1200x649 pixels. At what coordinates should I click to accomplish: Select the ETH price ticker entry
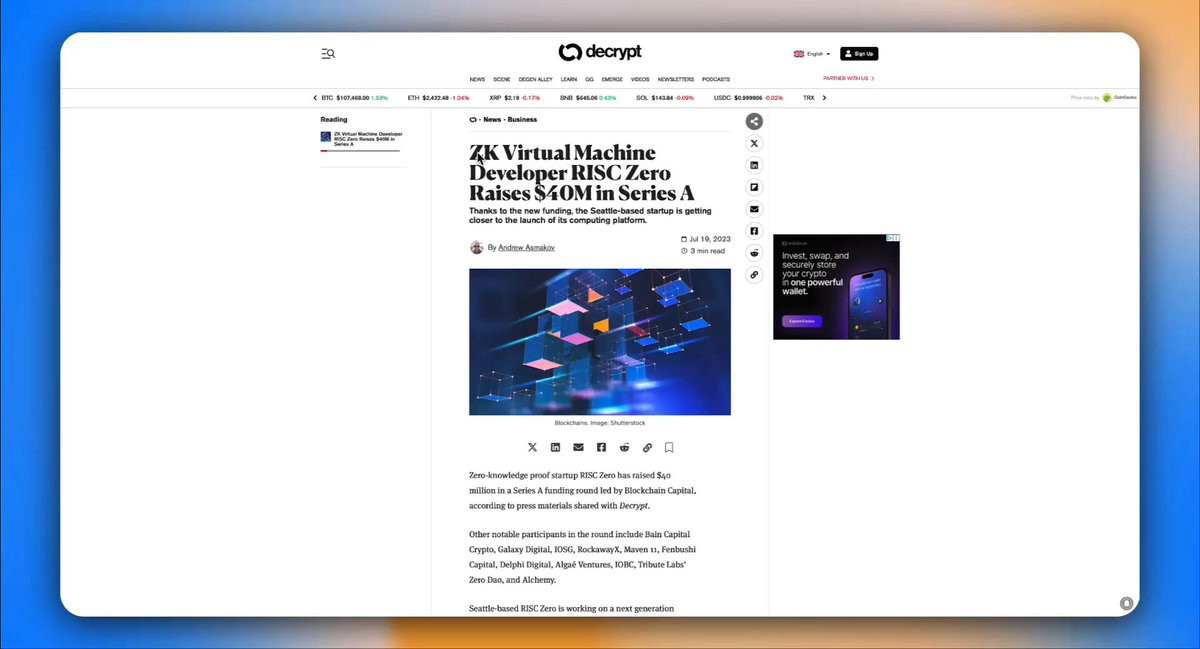pos(439,98)
